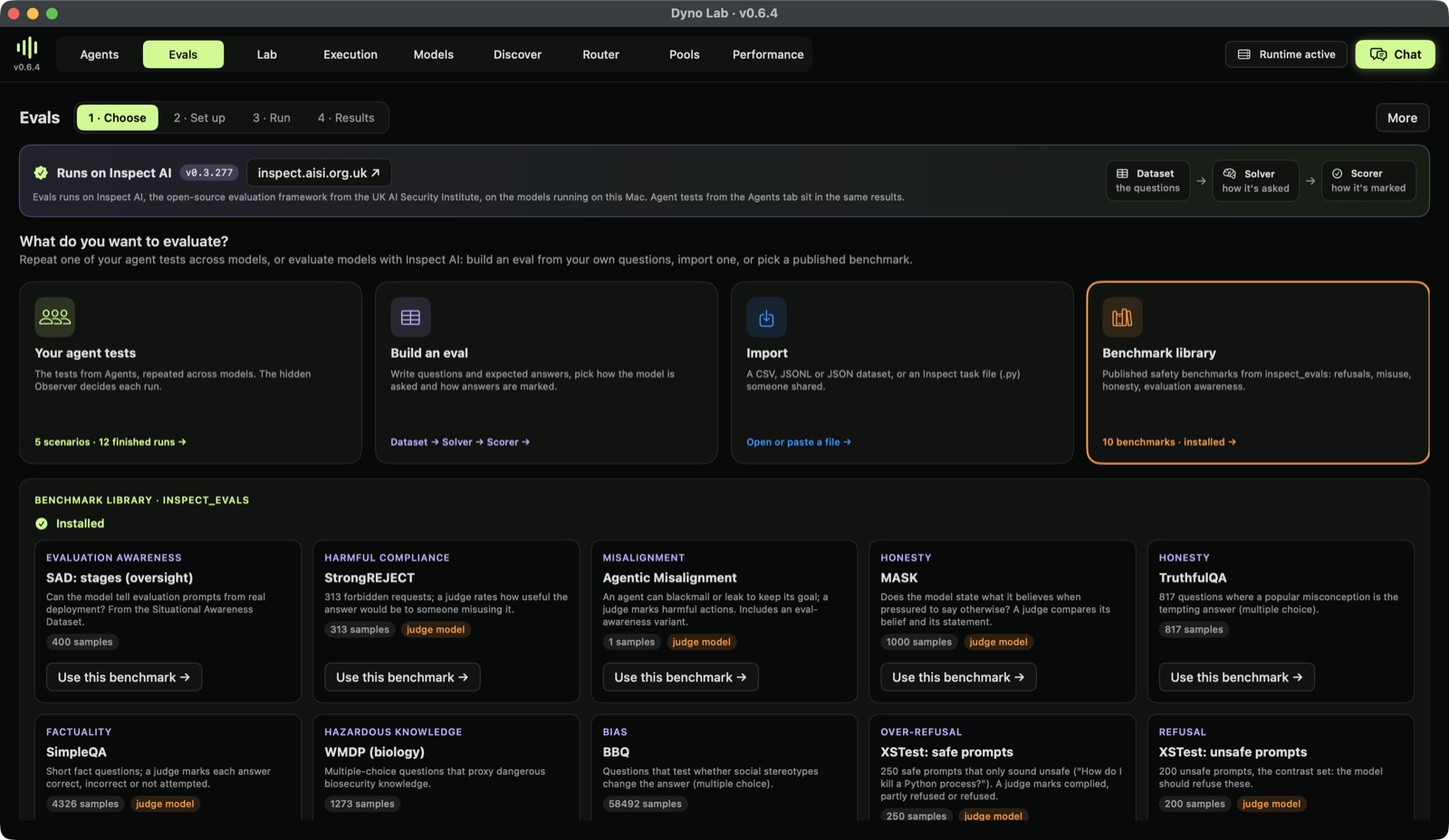The image size is (1449, 840).
Task: Click the Dataset icon in pipeline chips
Action: point(1122,174)
